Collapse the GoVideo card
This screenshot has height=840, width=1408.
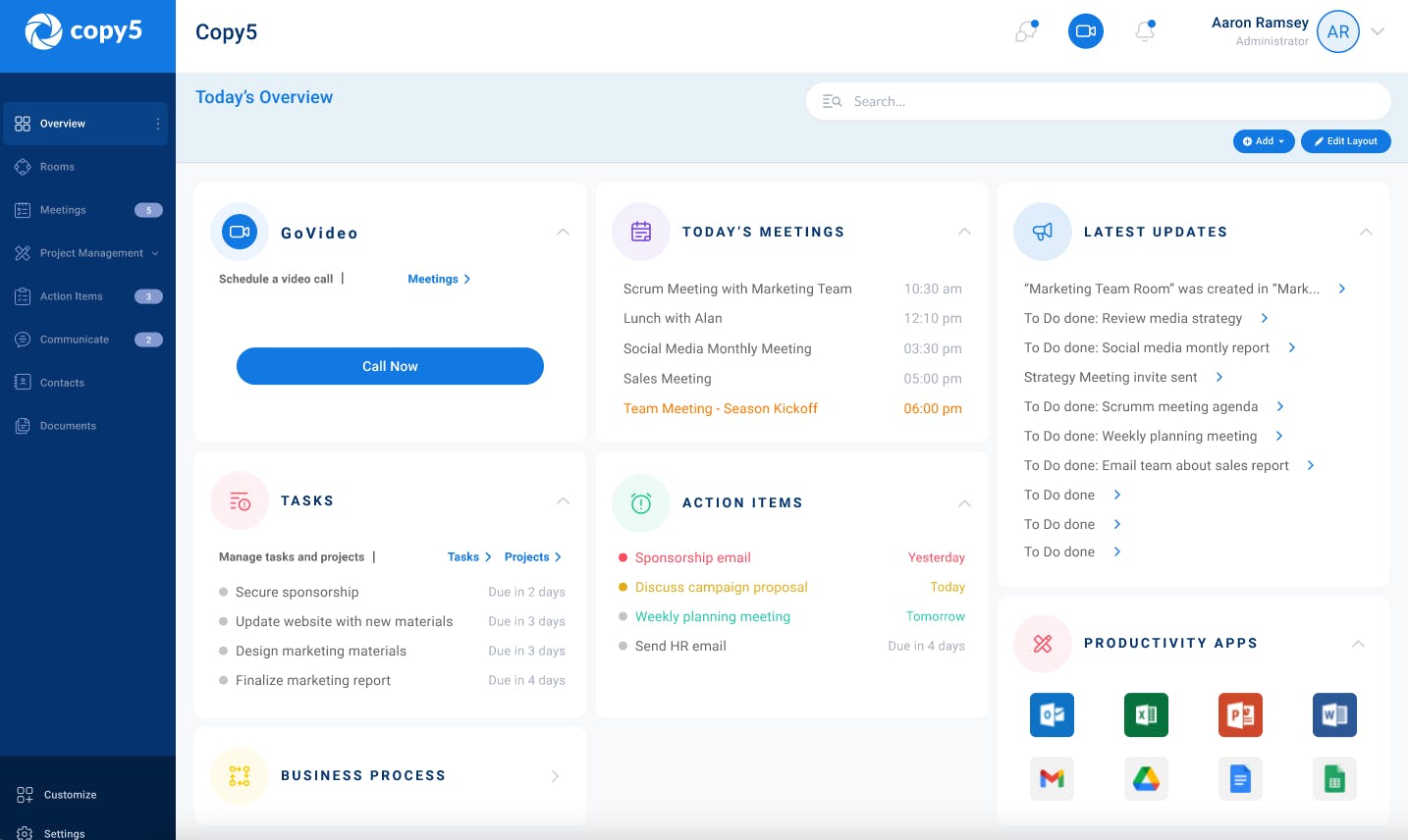click(563, 232)
